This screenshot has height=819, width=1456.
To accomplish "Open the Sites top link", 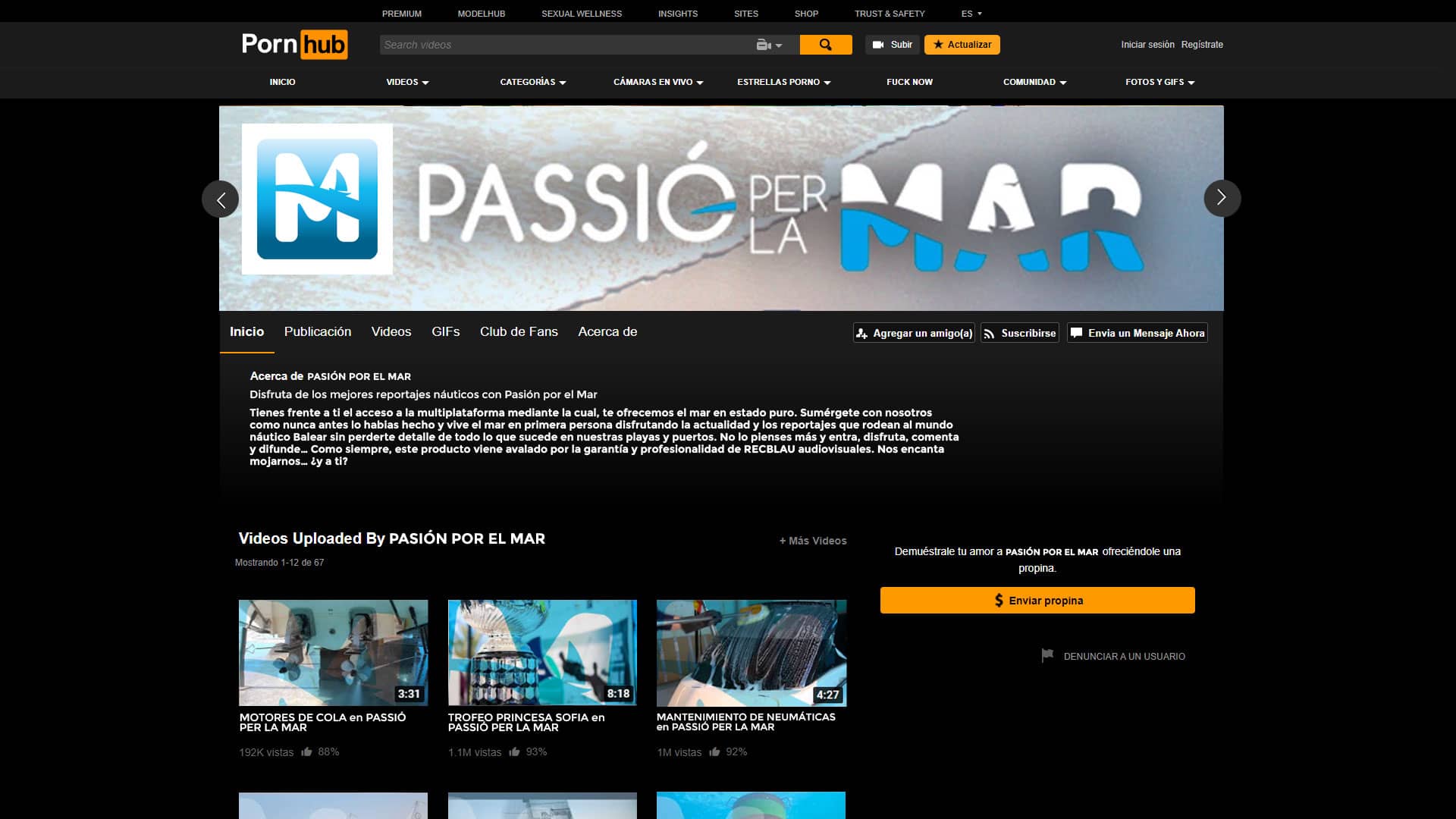I will 746,14.
